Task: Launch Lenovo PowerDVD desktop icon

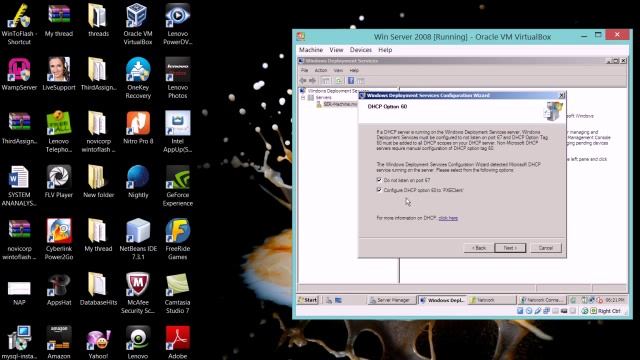Action: click(x=178, y=24)
